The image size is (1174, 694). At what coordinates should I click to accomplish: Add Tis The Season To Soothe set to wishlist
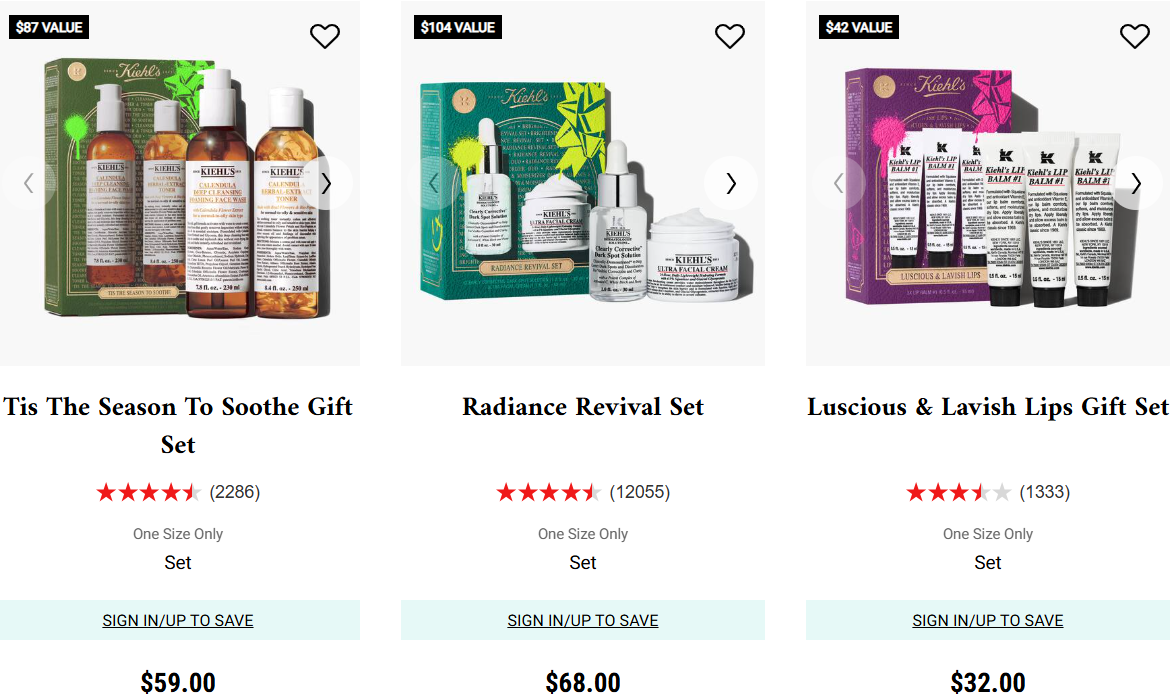[324, 36]
